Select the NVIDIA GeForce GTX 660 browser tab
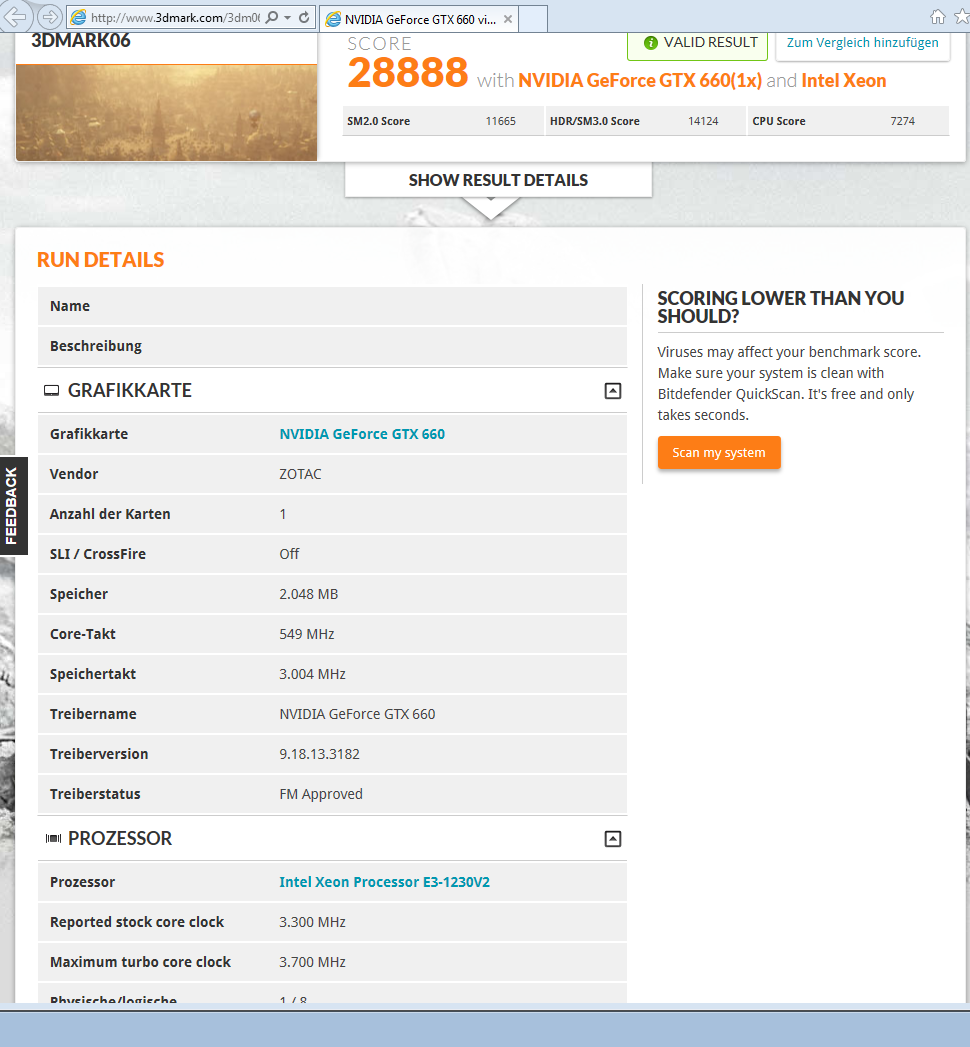 coord(419,19)
